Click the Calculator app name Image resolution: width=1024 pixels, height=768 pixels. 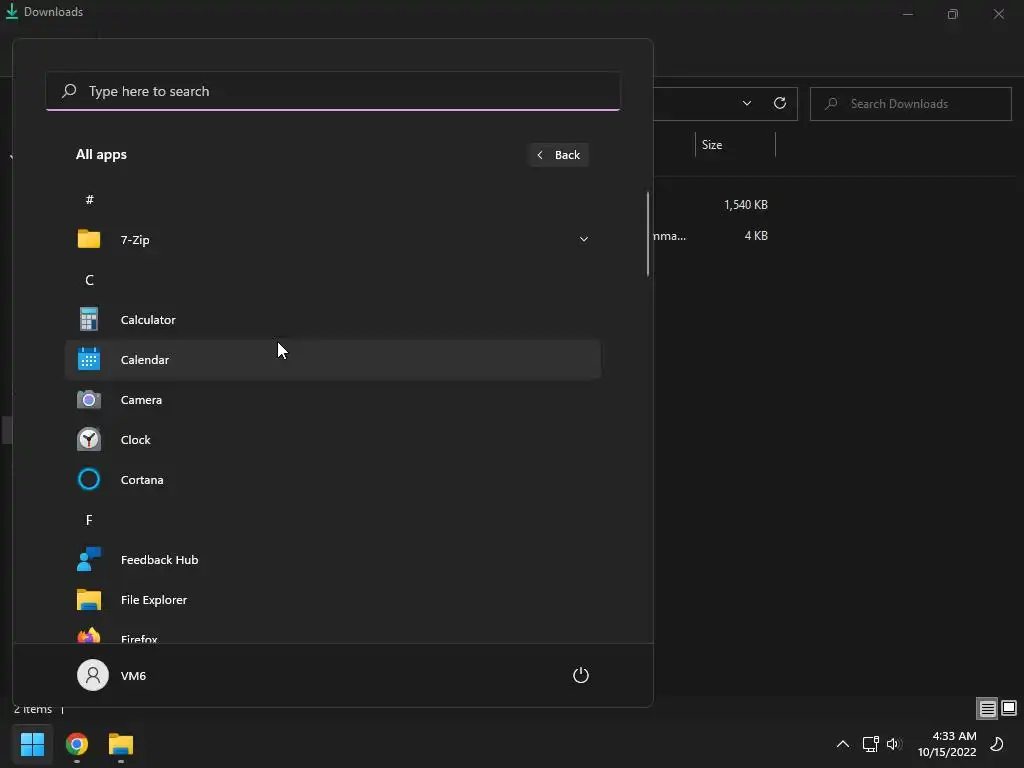(x=148, y=319)
